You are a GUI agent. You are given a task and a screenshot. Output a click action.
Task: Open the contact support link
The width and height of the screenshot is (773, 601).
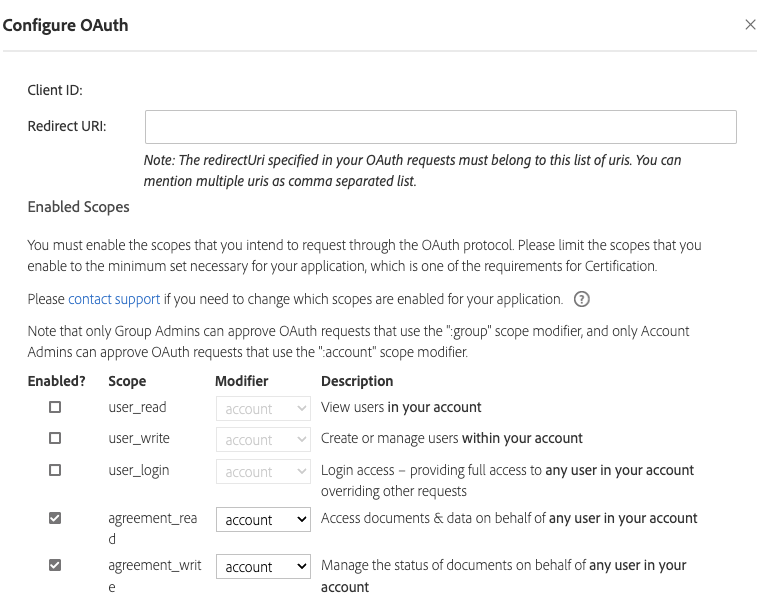click(114, 299)
